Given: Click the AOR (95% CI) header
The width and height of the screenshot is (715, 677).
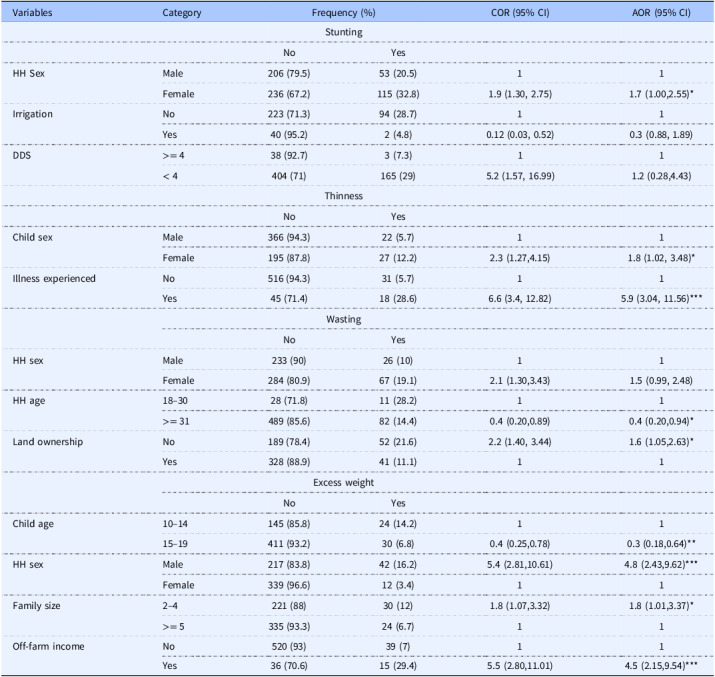Looking at the screenshot, I should [x=661, y=13].
